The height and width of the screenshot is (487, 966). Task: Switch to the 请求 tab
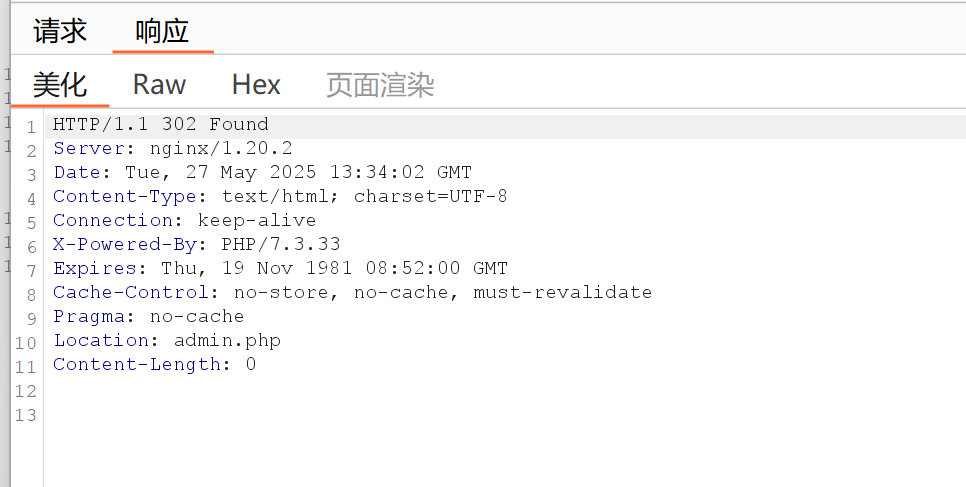pyautogui.click(x=60, y=31)
